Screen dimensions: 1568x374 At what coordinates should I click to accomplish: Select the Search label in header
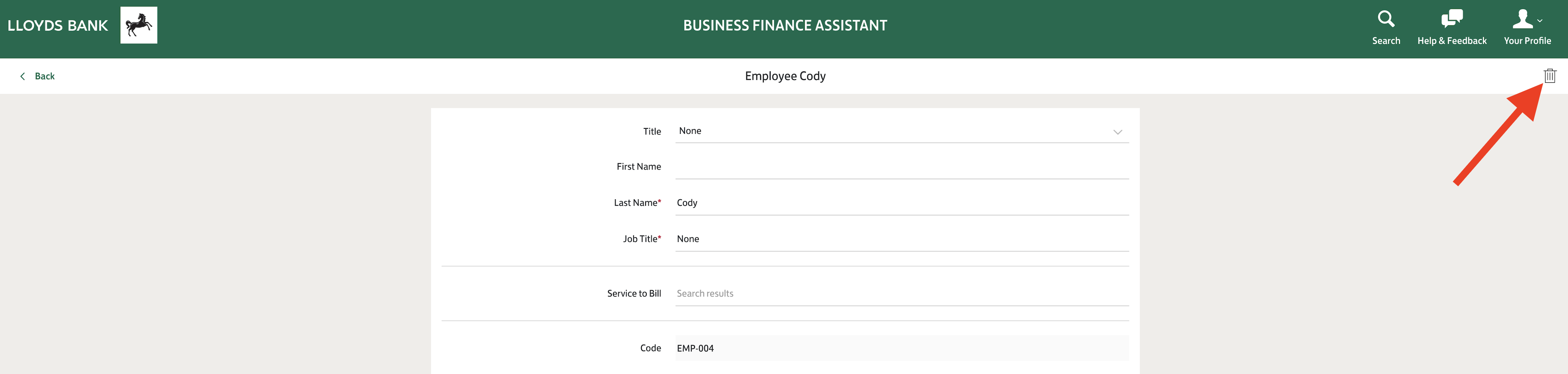[1386, 41]
